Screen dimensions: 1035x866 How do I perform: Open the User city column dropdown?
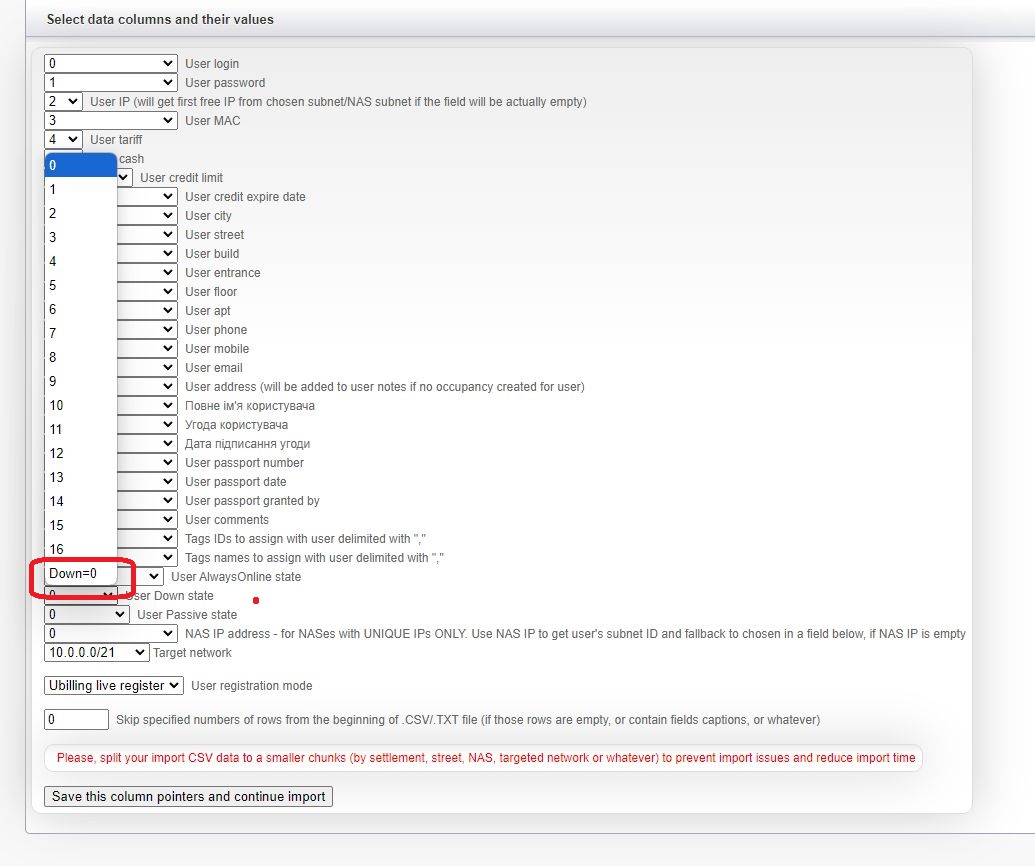[x=147, y=216]
